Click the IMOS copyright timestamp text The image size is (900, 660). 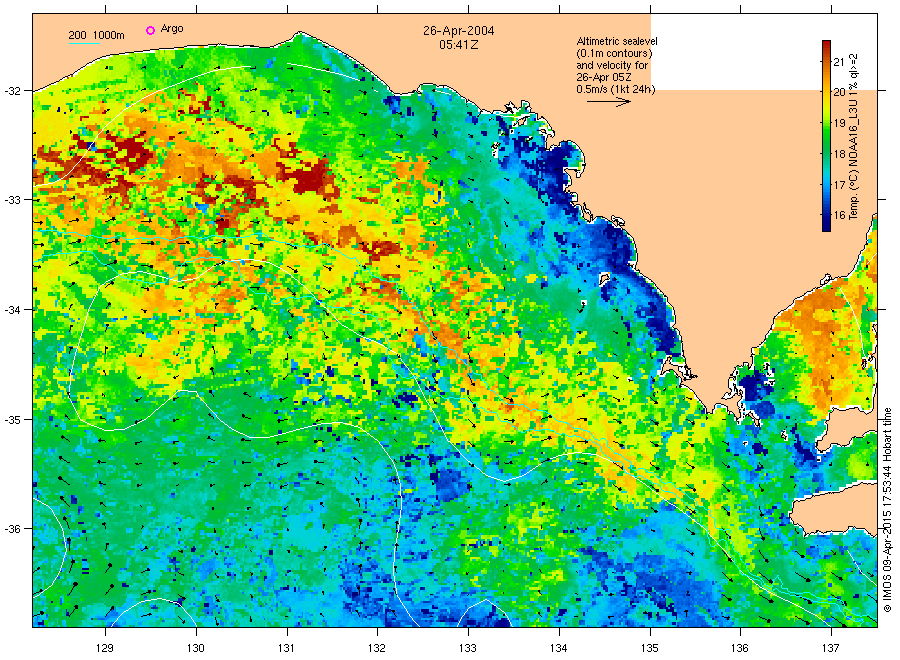[887, 510]
